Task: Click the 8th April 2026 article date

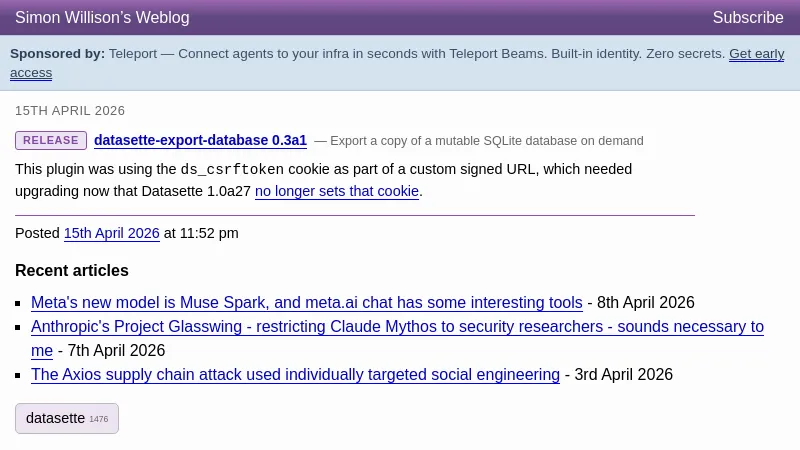Action: [647, 302]
